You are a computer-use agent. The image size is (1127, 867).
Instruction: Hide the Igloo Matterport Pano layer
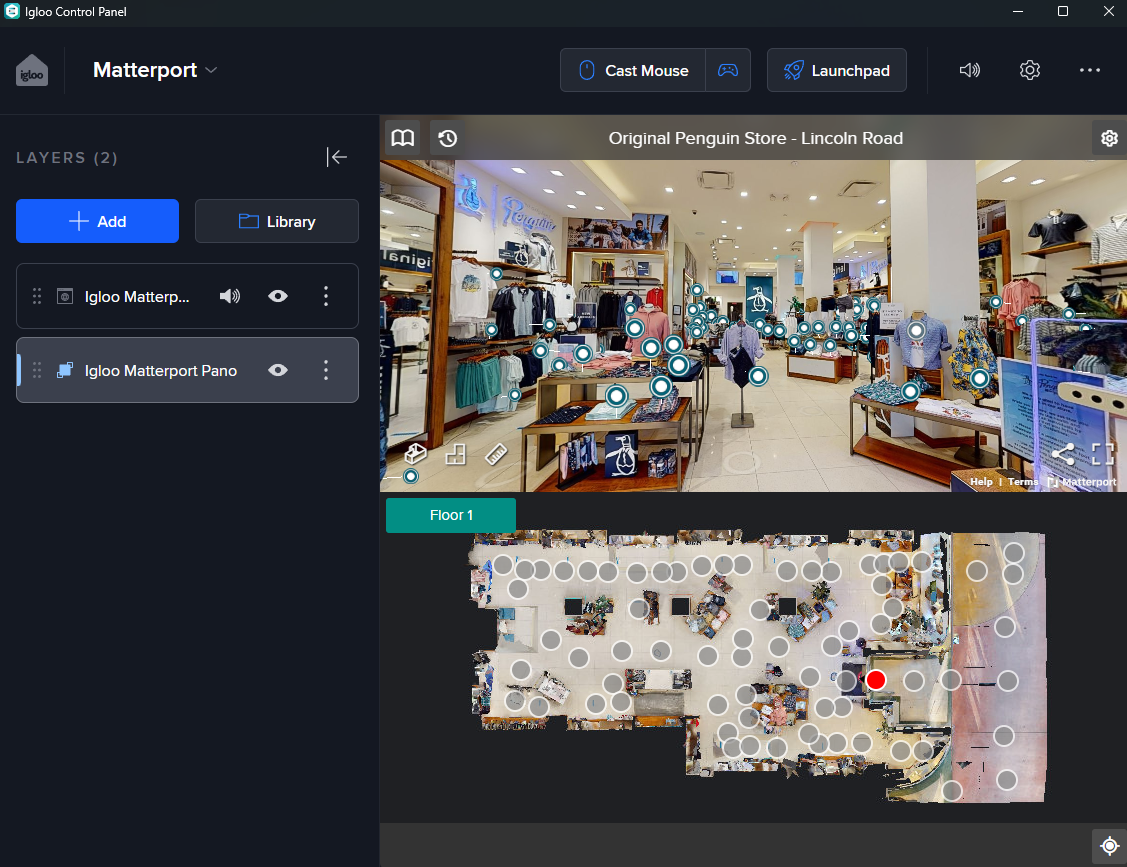click(278, 370)
